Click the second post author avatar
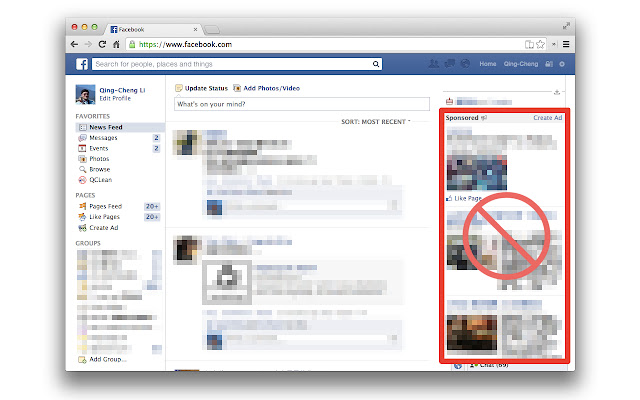640x400 pixels. tap(187, 249)
